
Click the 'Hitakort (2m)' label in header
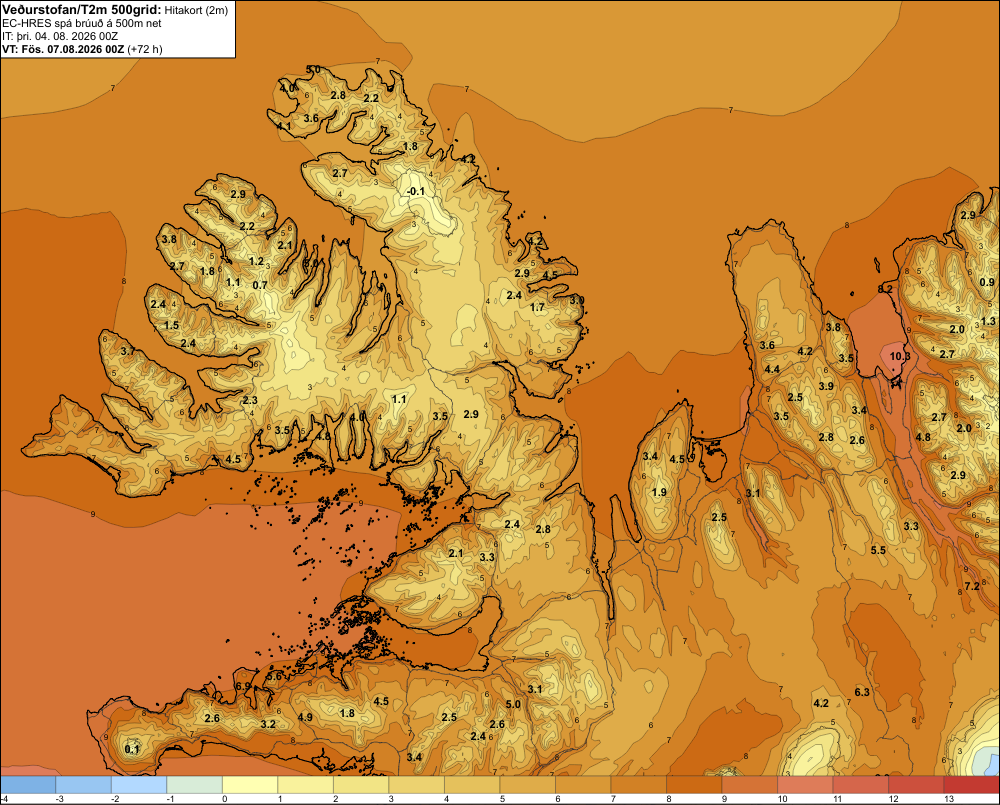coord(196,10)
